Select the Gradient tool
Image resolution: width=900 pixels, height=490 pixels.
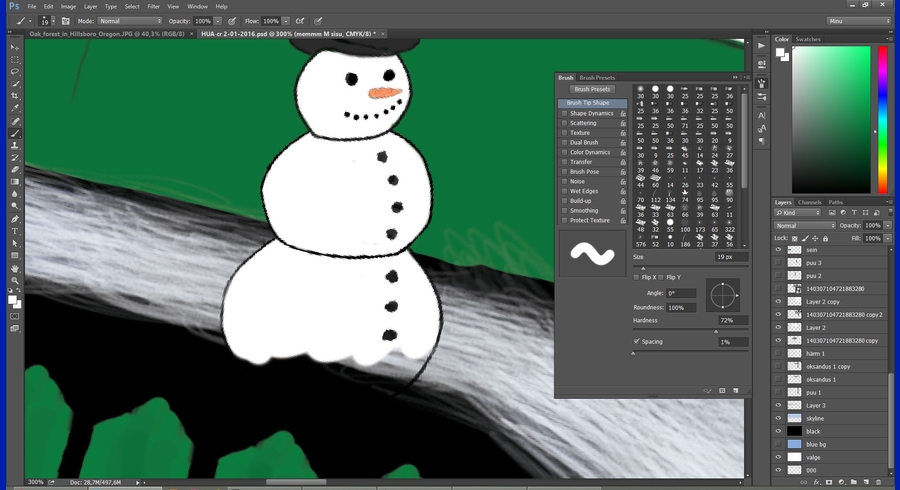click(15, 181)
